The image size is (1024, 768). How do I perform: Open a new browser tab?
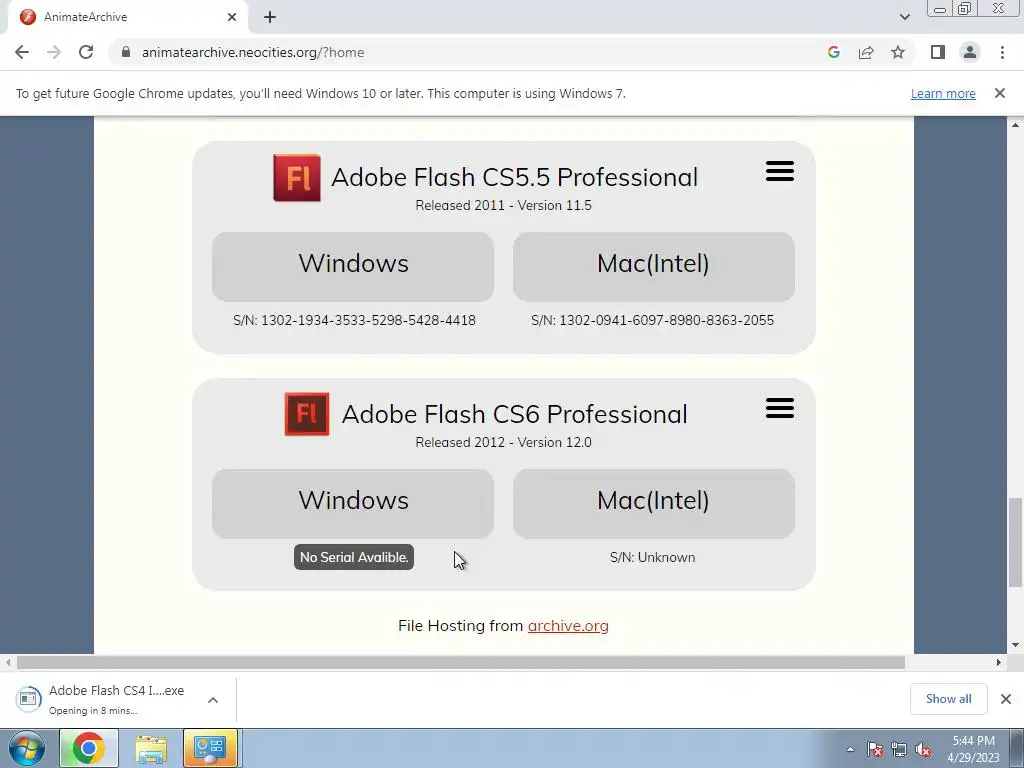click(270, 17)
